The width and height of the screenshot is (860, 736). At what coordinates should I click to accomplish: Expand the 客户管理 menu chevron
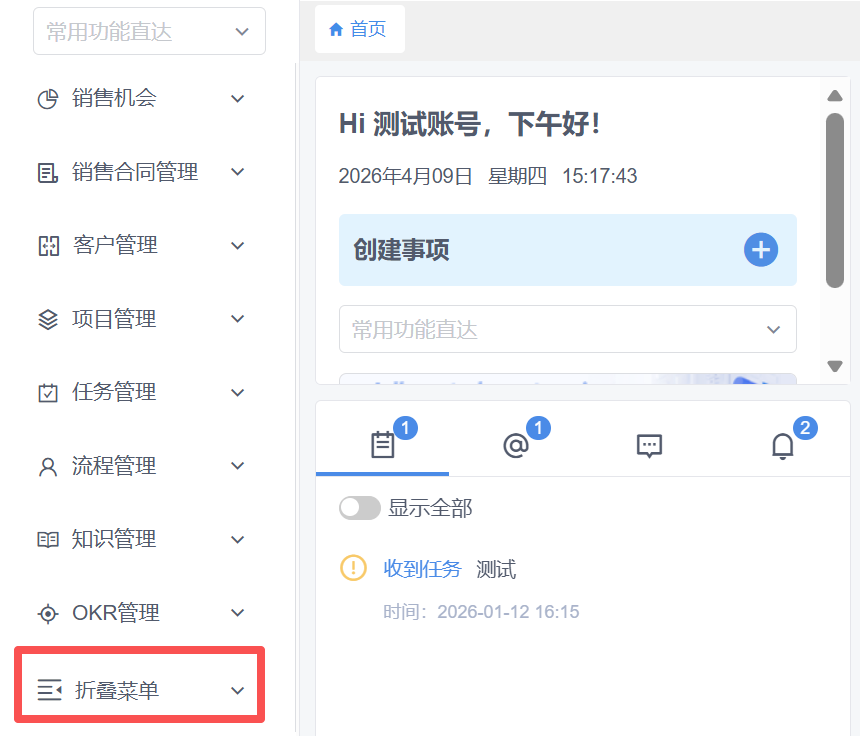pos(237,246)
